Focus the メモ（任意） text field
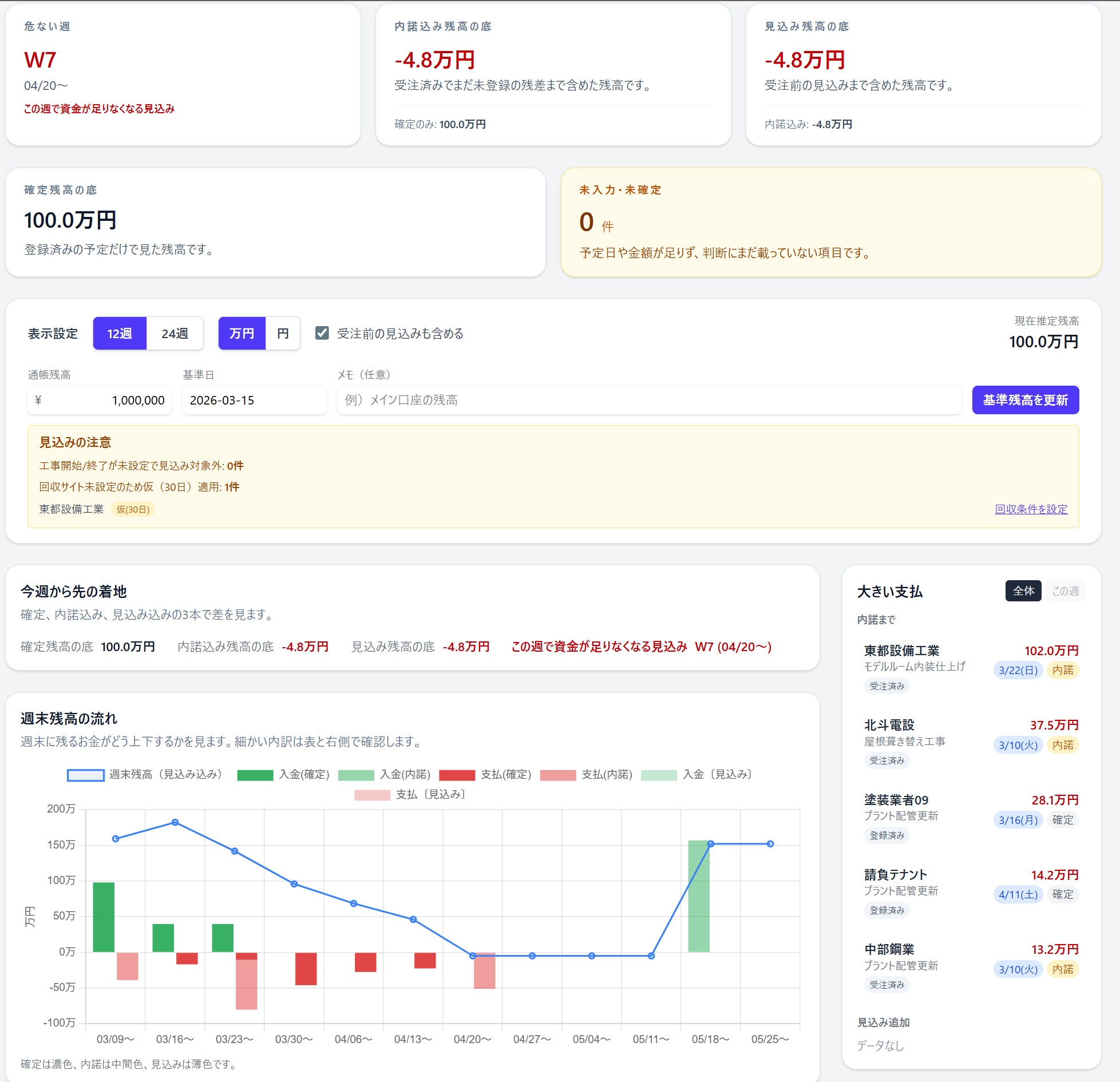Screen dimensions: 1120x1082 pyautogui.click(x=649, y=400)
